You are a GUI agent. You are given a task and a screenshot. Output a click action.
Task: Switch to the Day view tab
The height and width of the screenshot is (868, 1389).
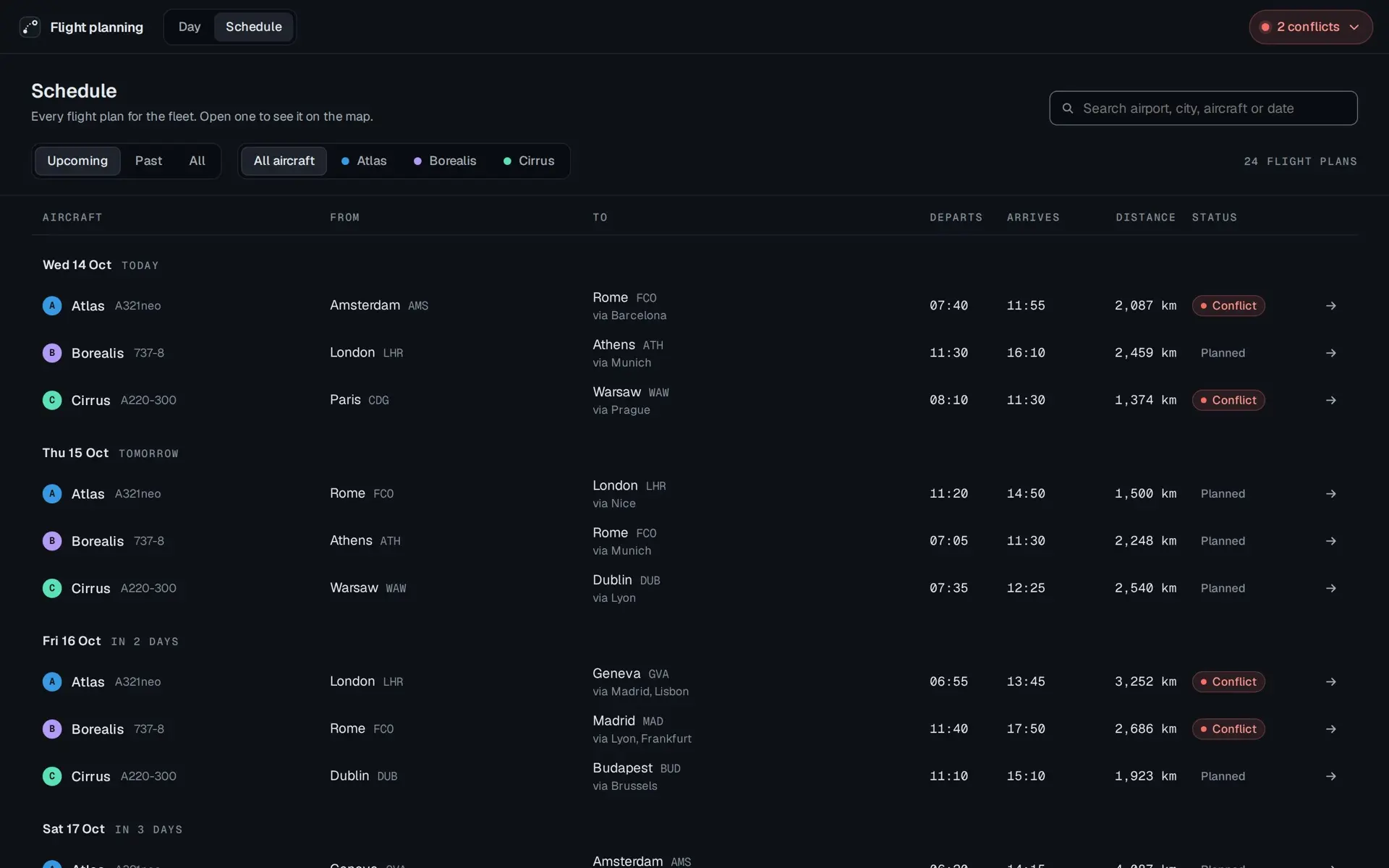(x=190, y=27)
